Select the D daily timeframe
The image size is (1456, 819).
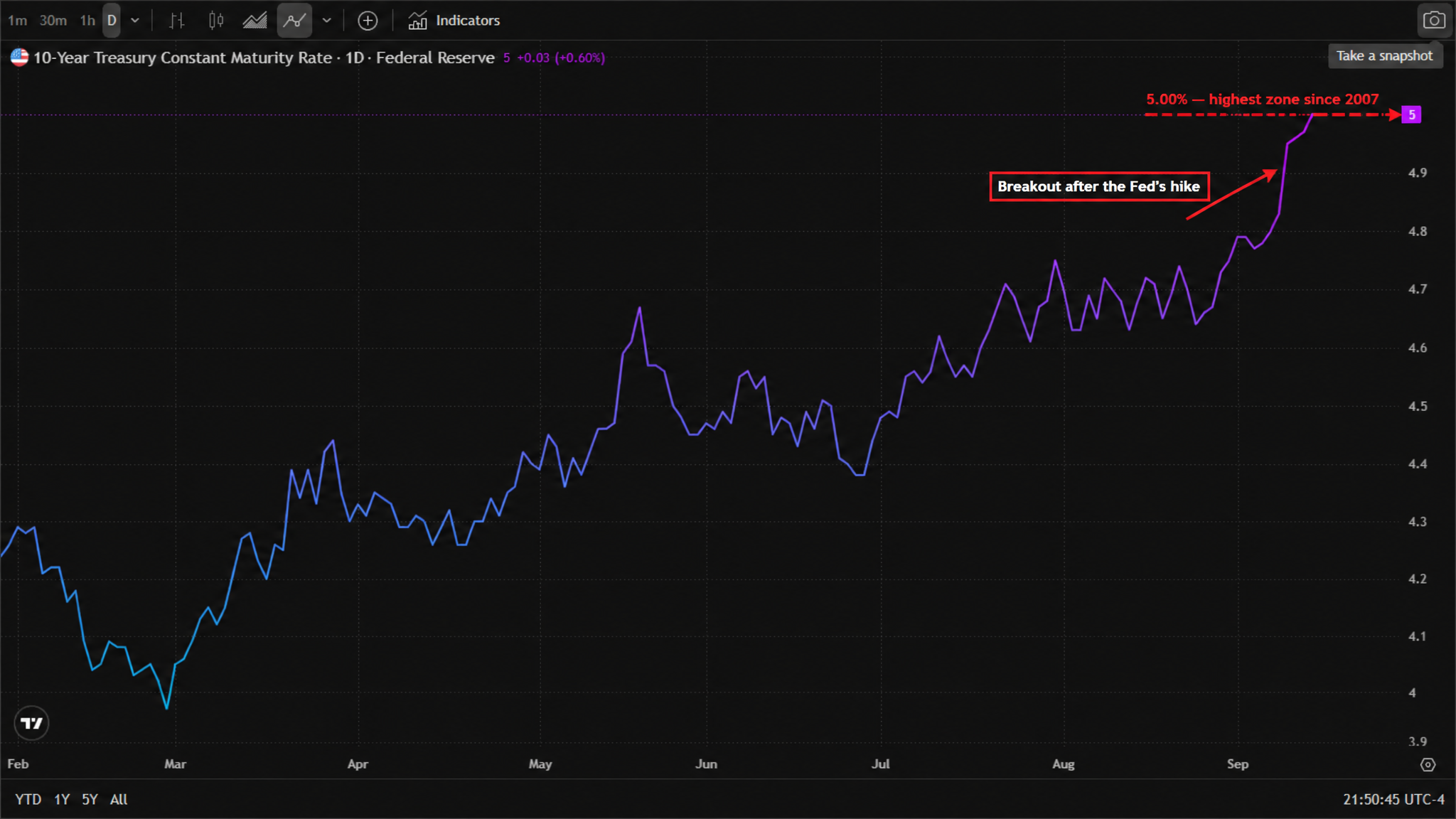pyautogui.click(x=112, y=21)
